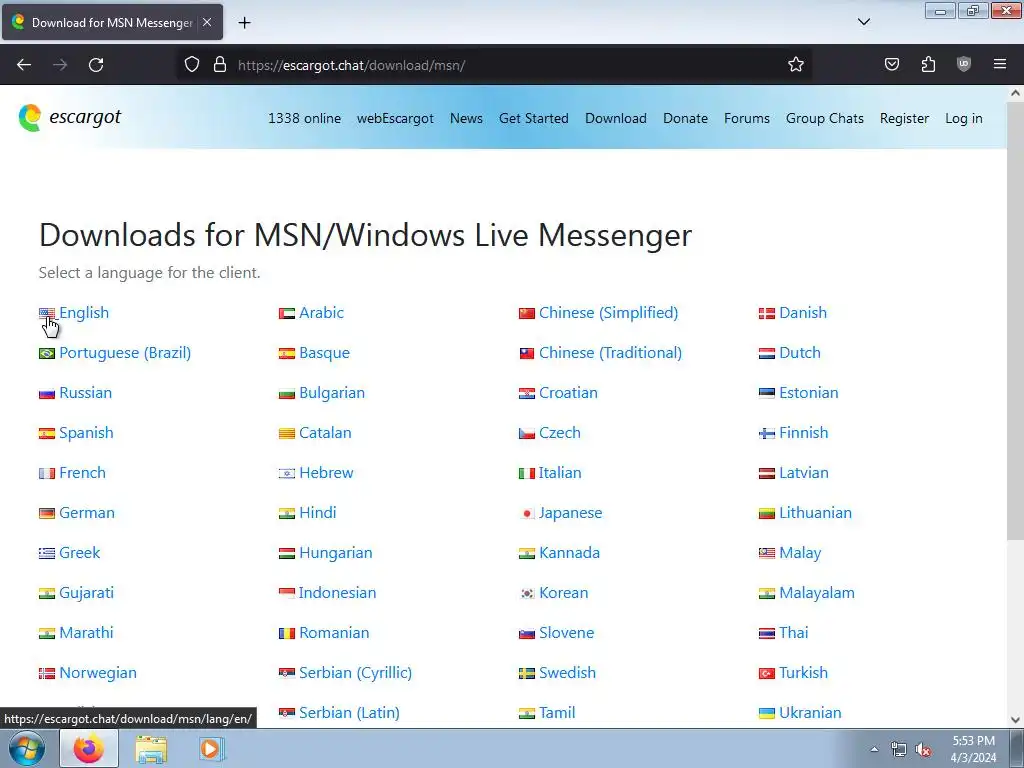Click the padlock site security icon
This screenshot has height=768, width=1024.
[x=220, y=65]
